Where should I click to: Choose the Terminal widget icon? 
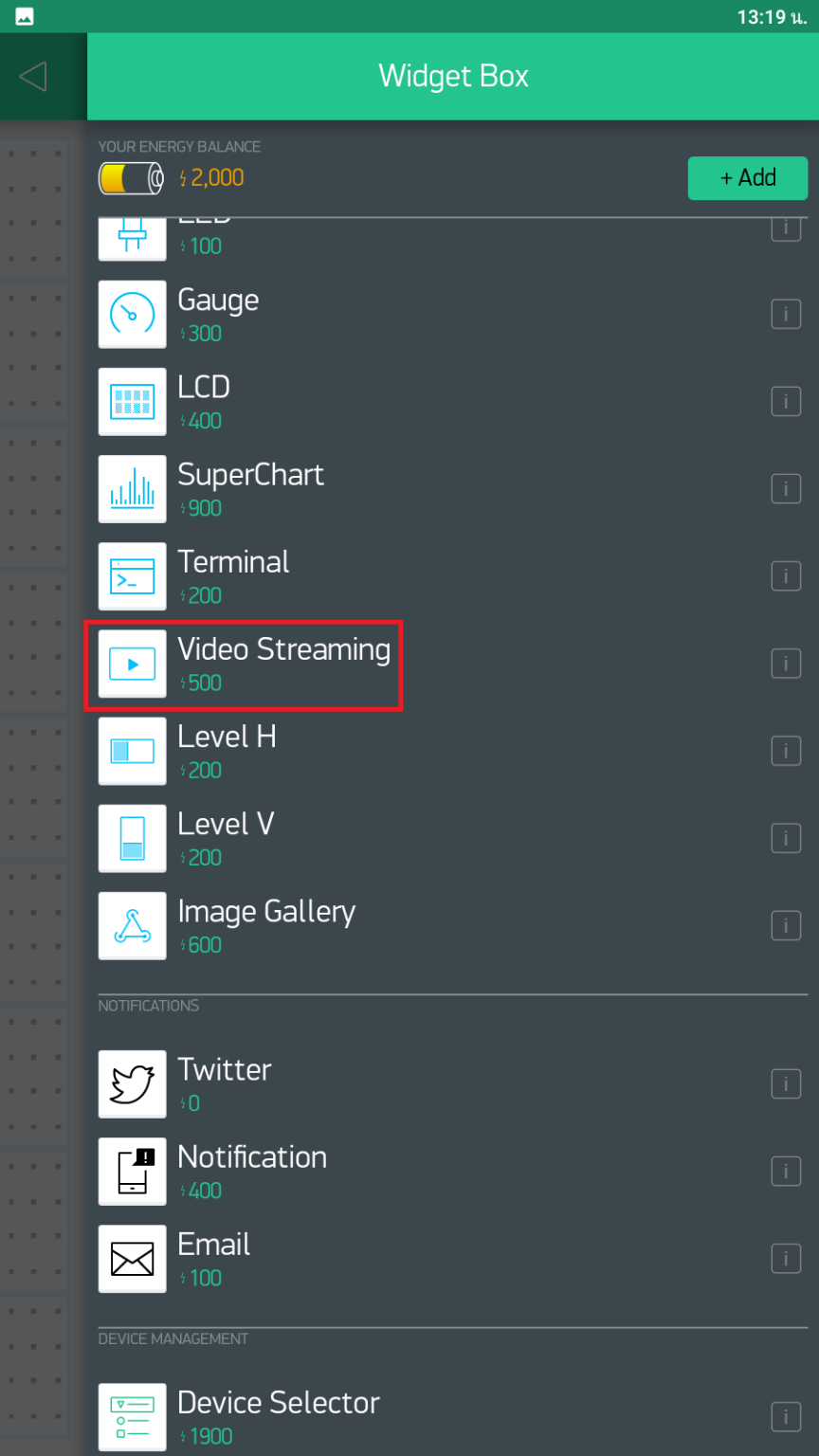point(133,576)
